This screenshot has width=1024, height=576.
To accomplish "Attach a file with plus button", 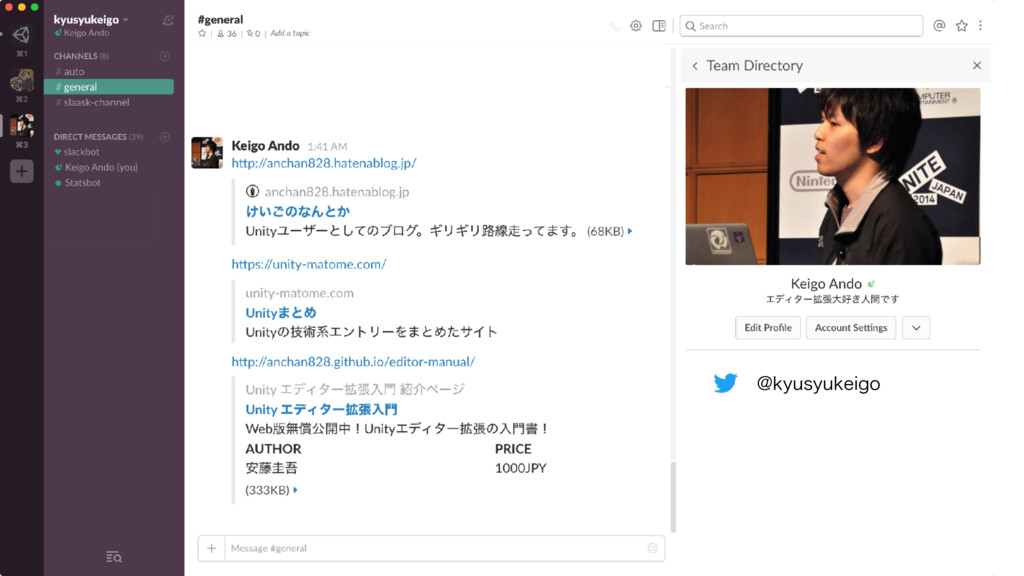I will [x=212, y=549].
